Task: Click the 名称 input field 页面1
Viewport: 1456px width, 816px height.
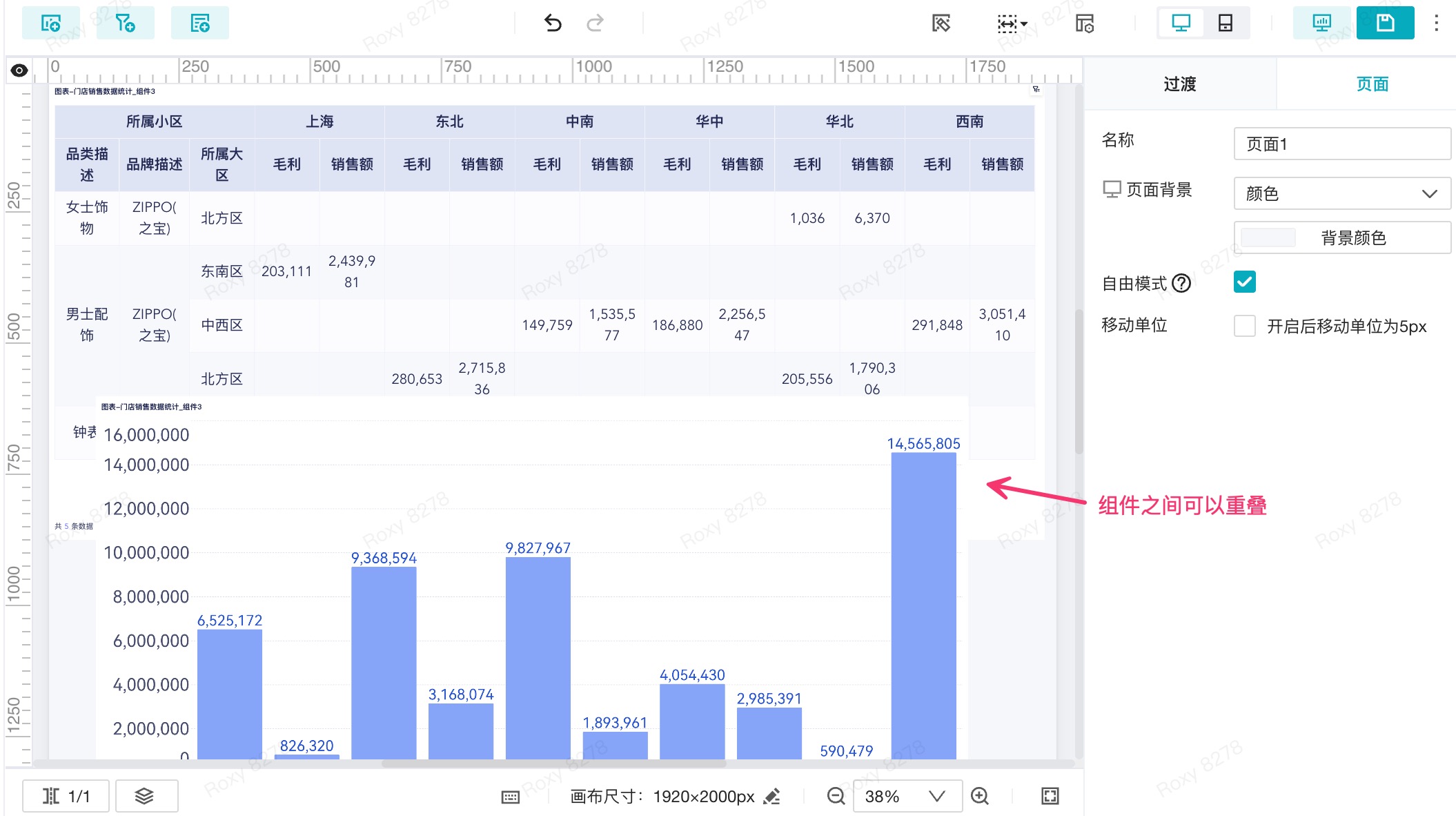Action: [x=1341, y=144]
